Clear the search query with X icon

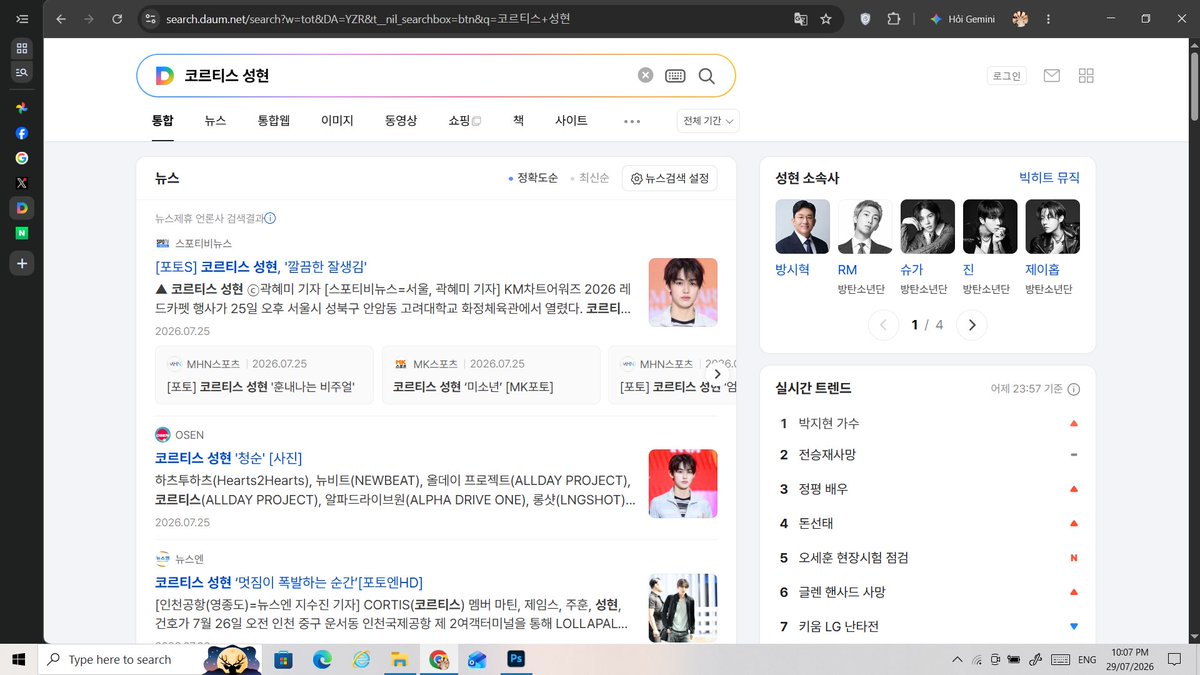[646, 76]
